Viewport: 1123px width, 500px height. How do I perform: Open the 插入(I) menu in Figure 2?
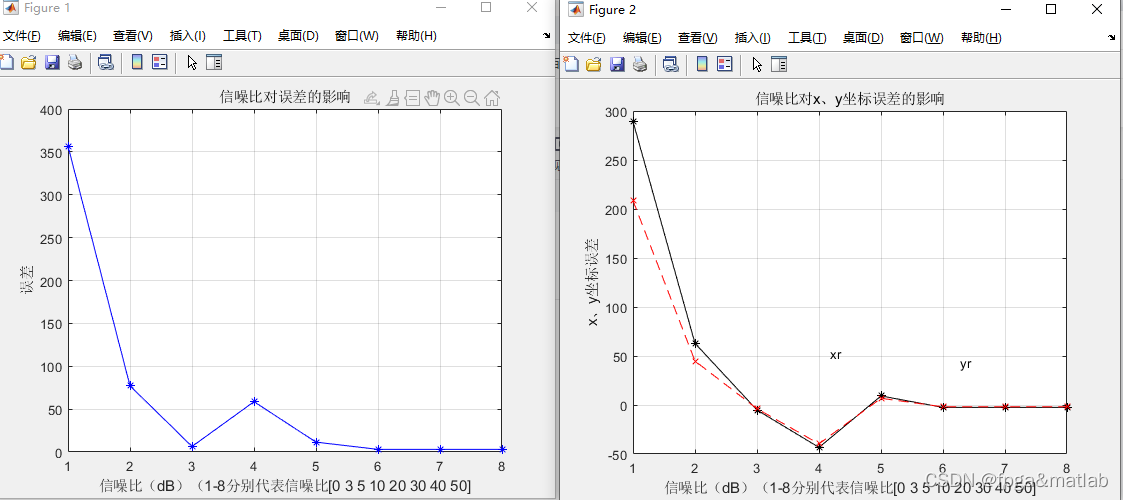[x=753, y=38]
